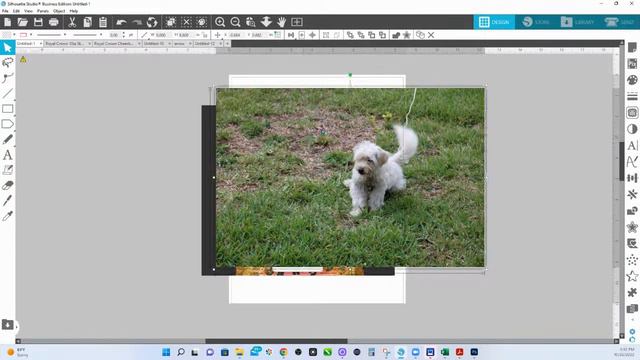The height and width of the screenshot is (360, 640).
Task: Click the Fit to Window icon
Action: click(x=297, y=22)
